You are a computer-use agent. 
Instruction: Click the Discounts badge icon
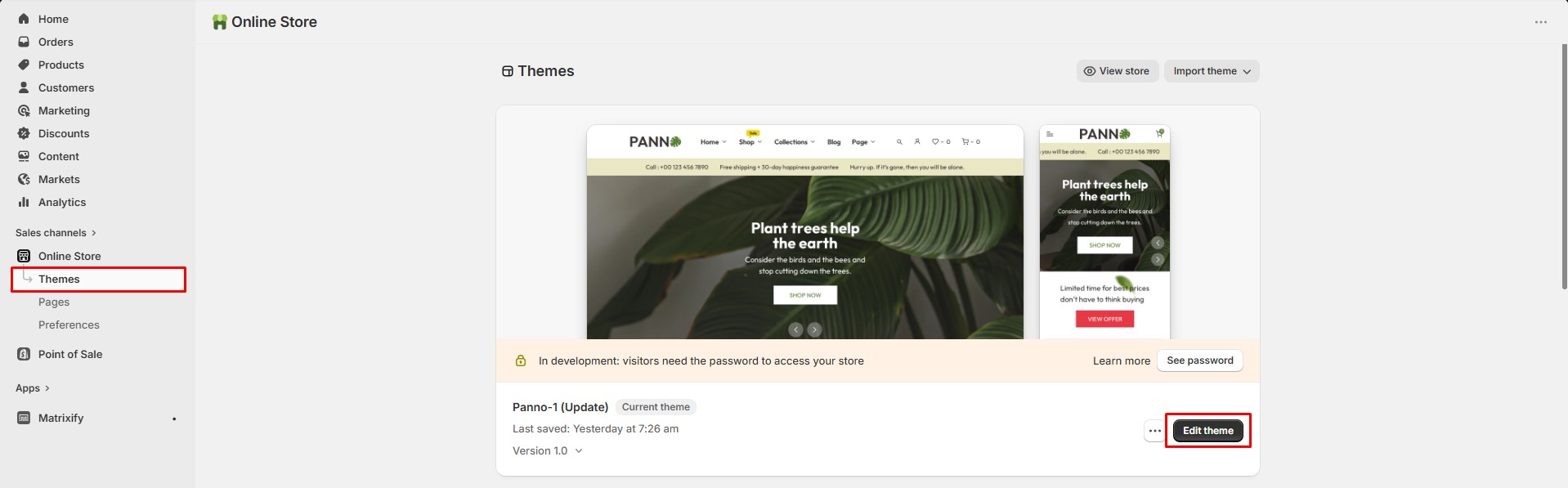tap(24, 133)
